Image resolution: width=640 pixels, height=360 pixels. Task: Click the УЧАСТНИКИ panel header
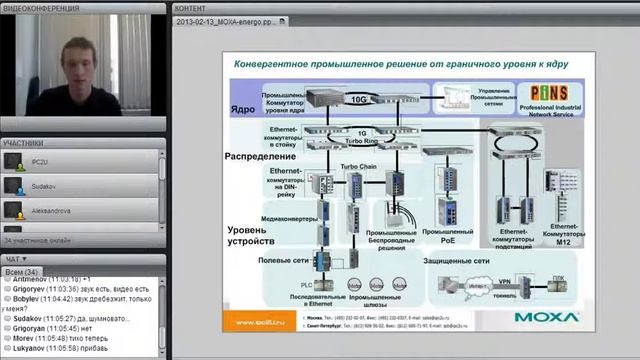pos(83,143)
